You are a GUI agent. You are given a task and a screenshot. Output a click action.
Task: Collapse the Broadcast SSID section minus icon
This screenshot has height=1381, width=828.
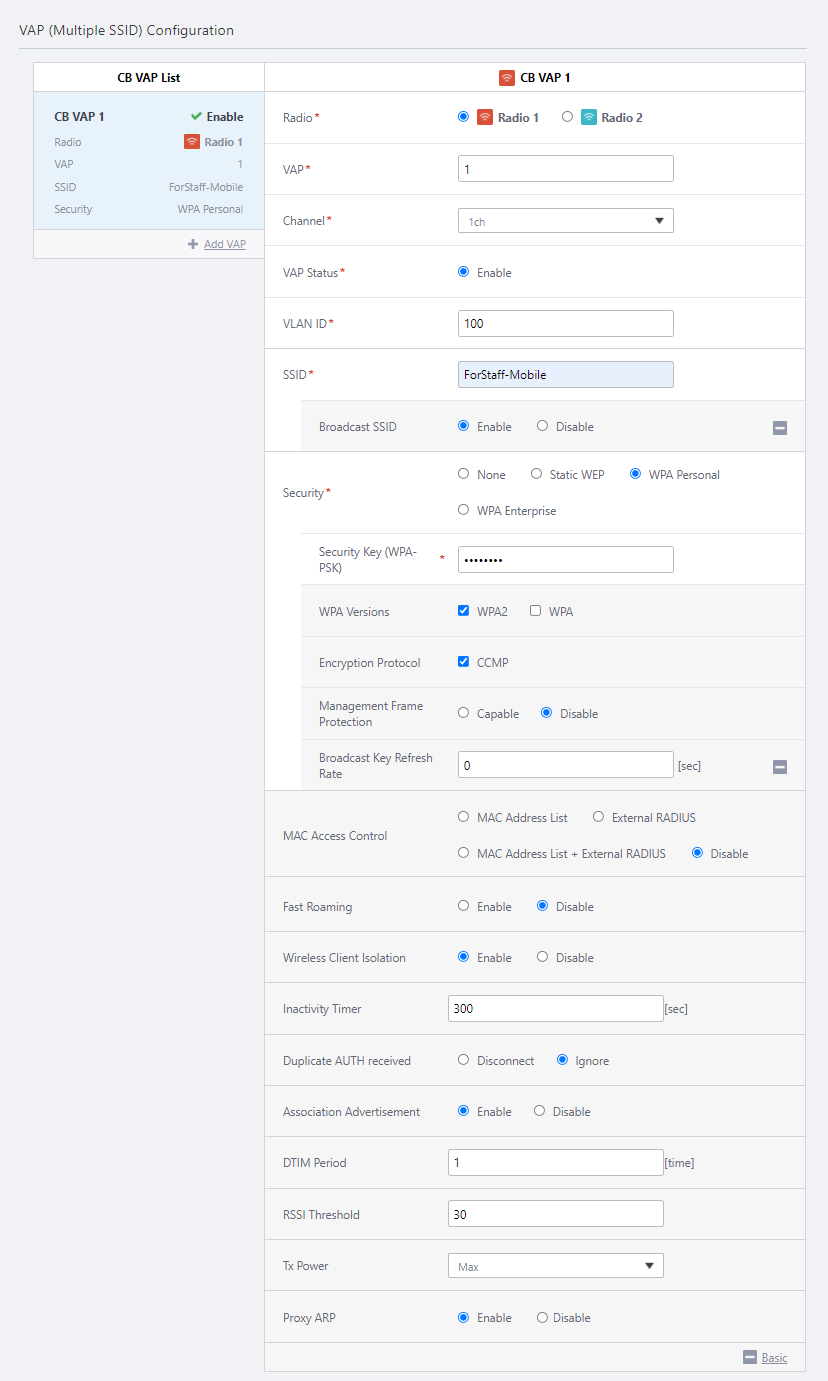[780, 428]
